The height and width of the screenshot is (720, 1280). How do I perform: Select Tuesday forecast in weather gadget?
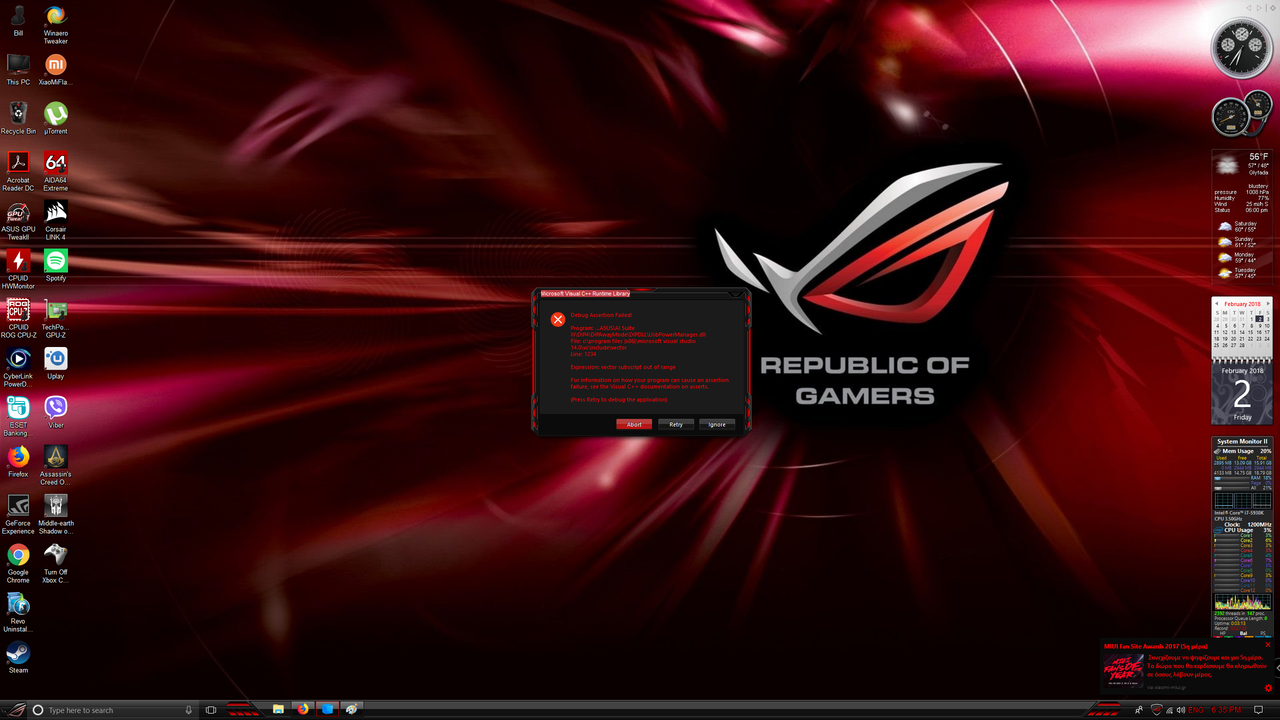(1242, 272)
